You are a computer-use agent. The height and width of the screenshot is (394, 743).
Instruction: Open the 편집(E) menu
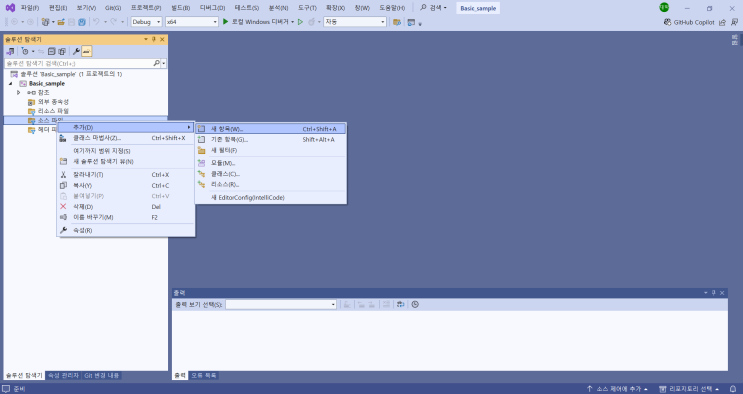pyautogui.click(x=58, y=8)
